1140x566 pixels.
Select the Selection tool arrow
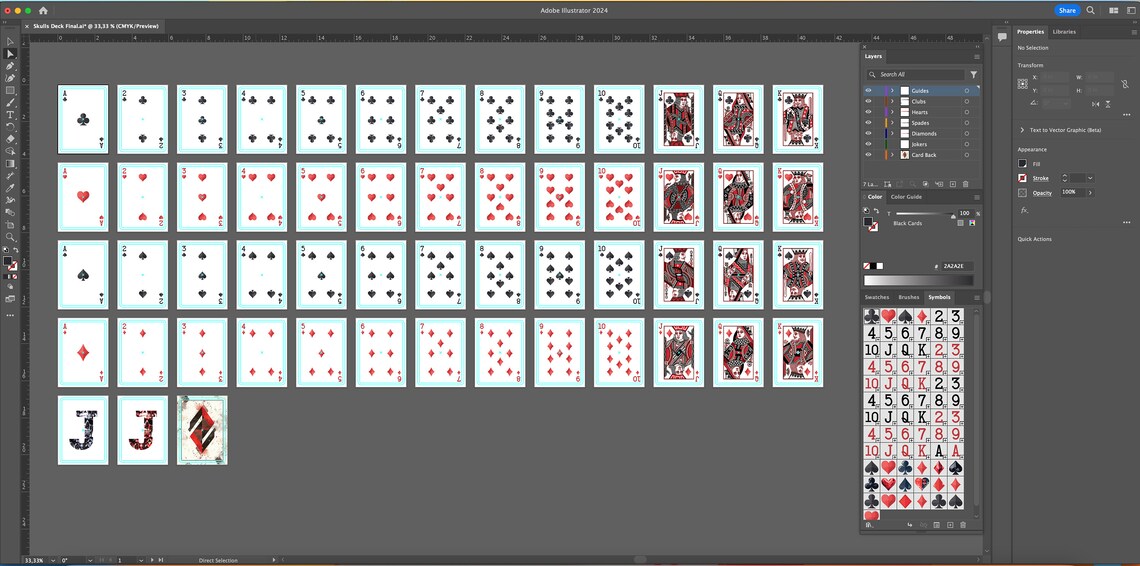[x=10, y=41]
